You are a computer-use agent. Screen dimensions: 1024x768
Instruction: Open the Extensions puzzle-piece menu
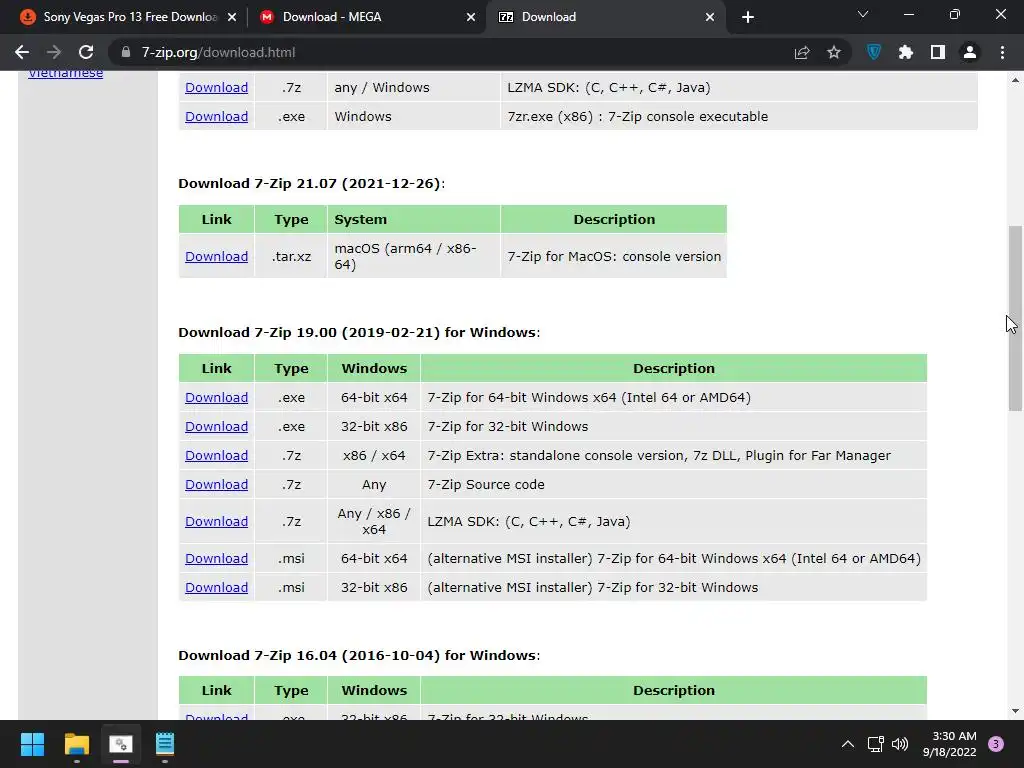[906, 52]
